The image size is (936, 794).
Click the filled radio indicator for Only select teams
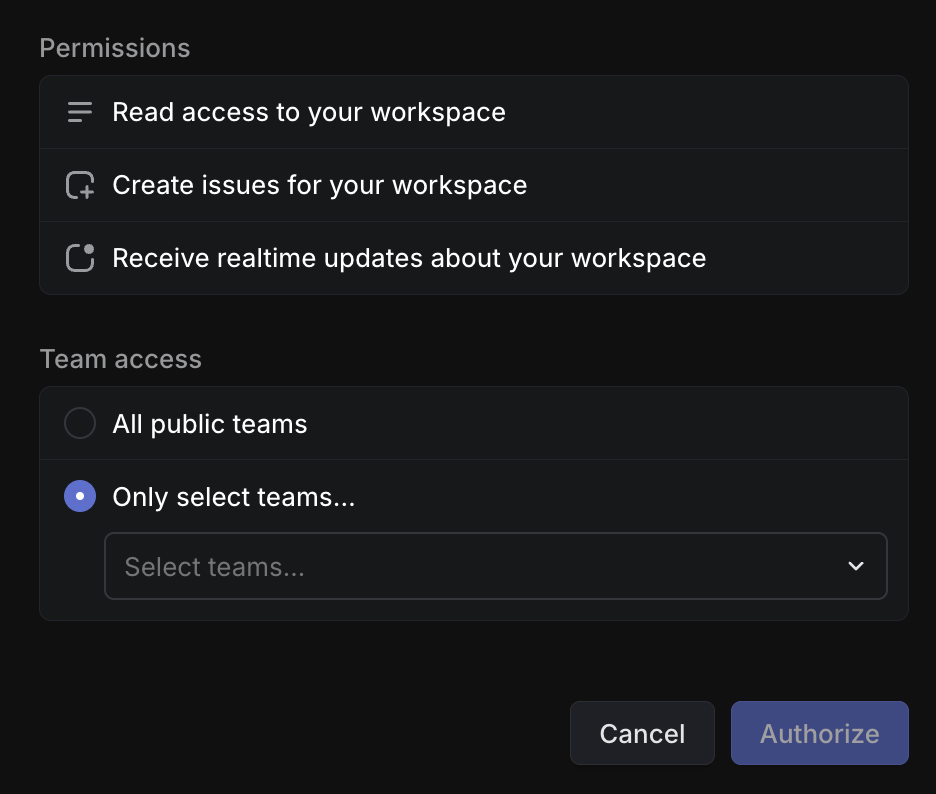(x=80, y=496)
